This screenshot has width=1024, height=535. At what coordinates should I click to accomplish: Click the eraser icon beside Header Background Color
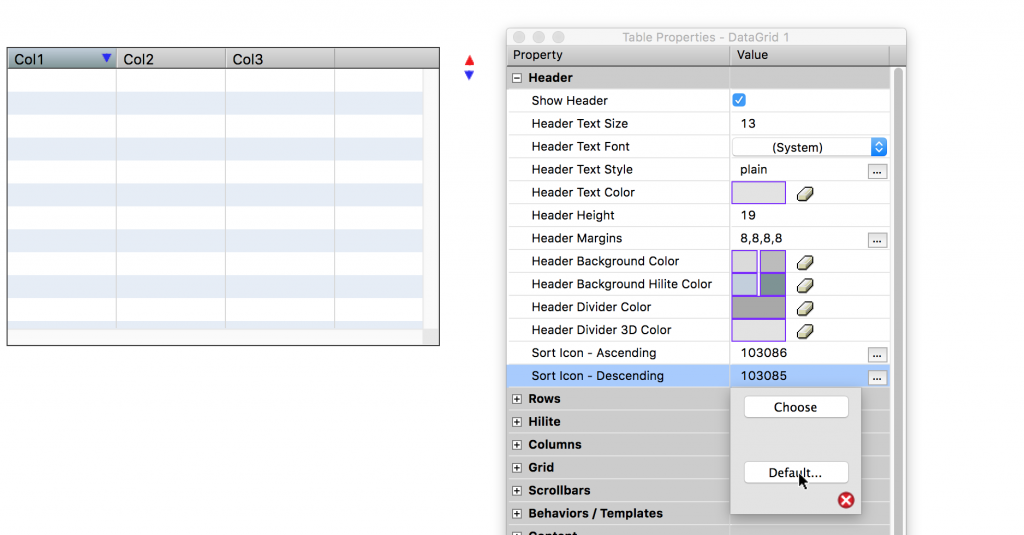(805, 262)
